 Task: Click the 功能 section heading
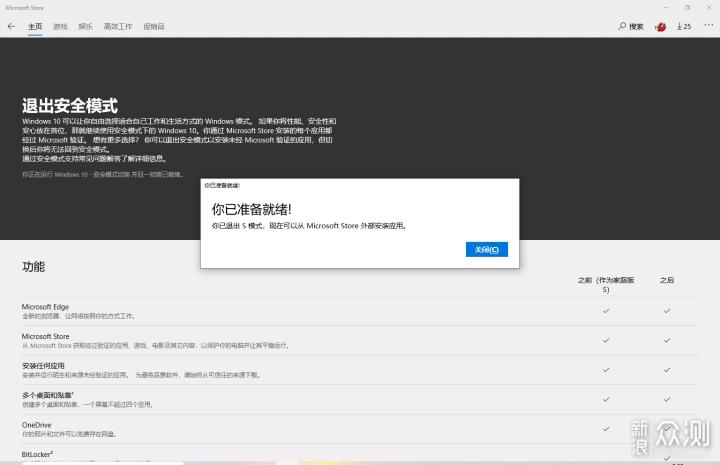click(x=34, y=267)
